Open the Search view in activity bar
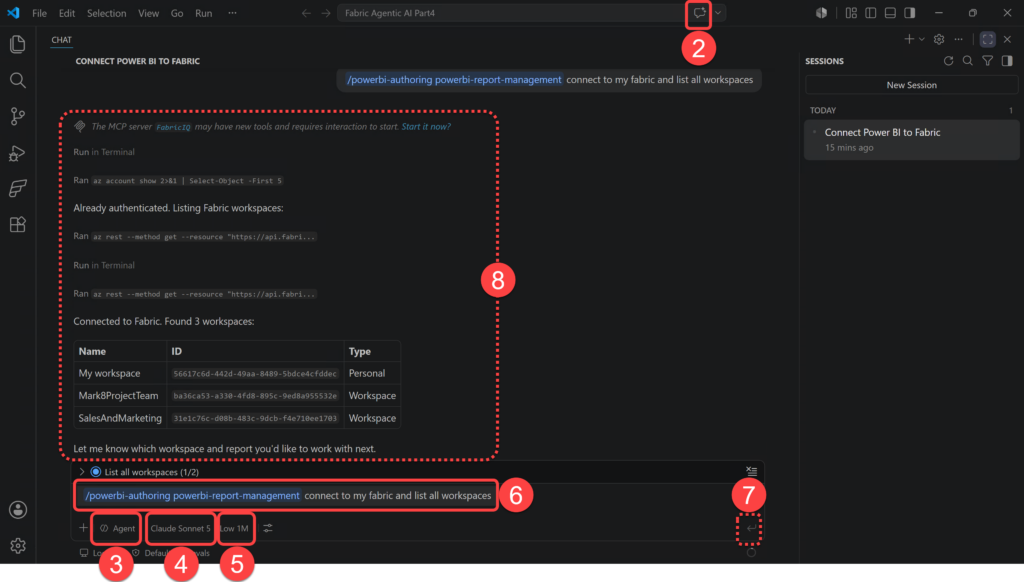The width and height of the screenshot is (1024, 582). 18,80
